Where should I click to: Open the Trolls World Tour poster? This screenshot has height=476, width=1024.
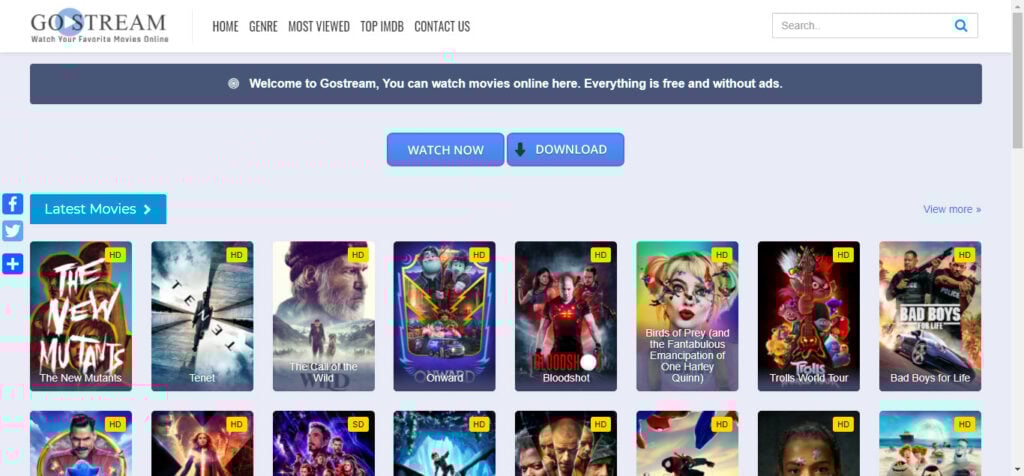809,316
